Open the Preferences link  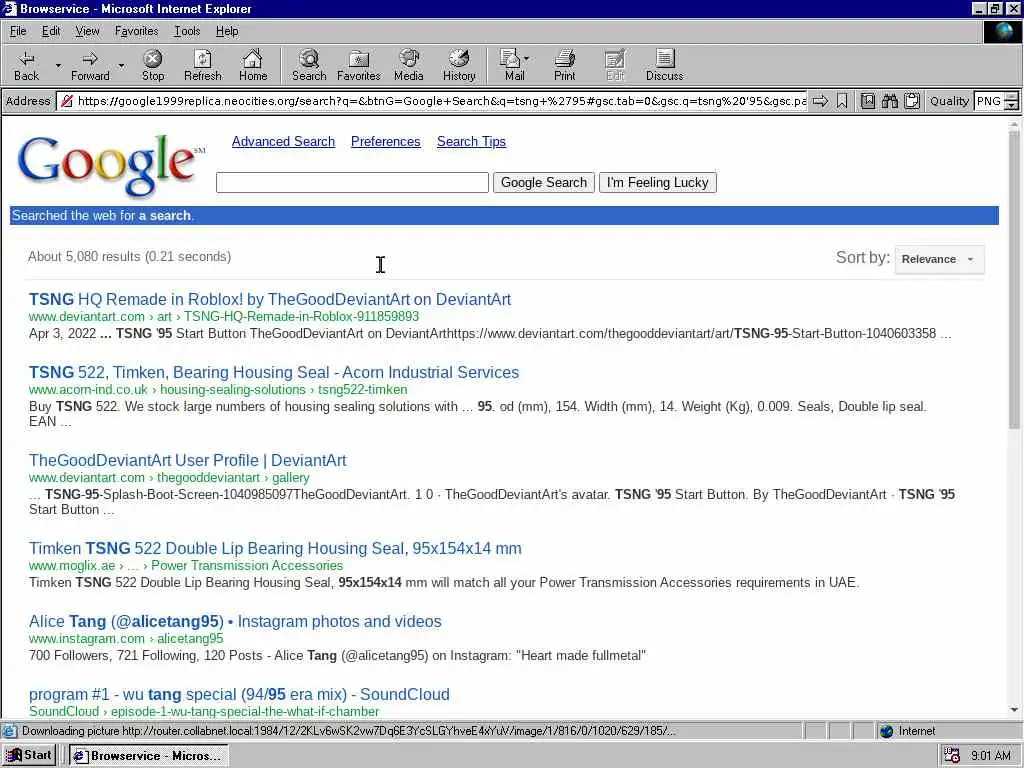[x=385, y=142]
